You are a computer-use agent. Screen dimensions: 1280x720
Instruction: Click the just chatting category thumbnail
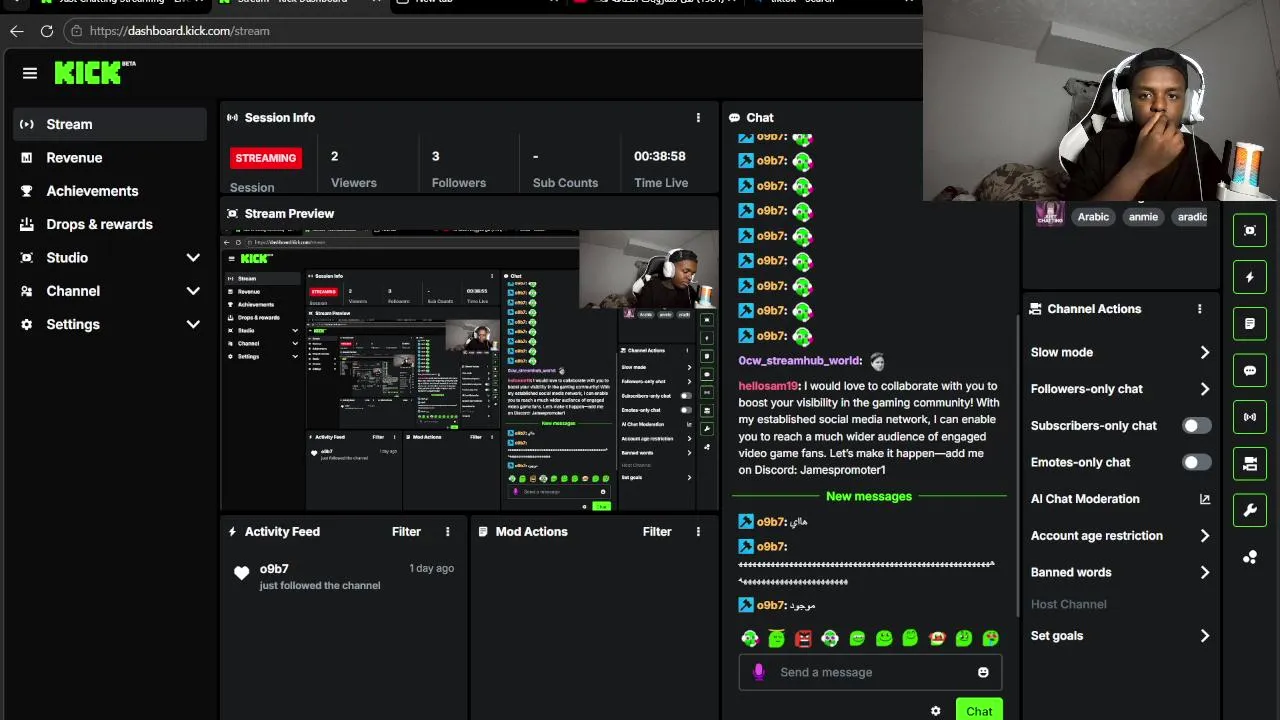point(1050,214)
